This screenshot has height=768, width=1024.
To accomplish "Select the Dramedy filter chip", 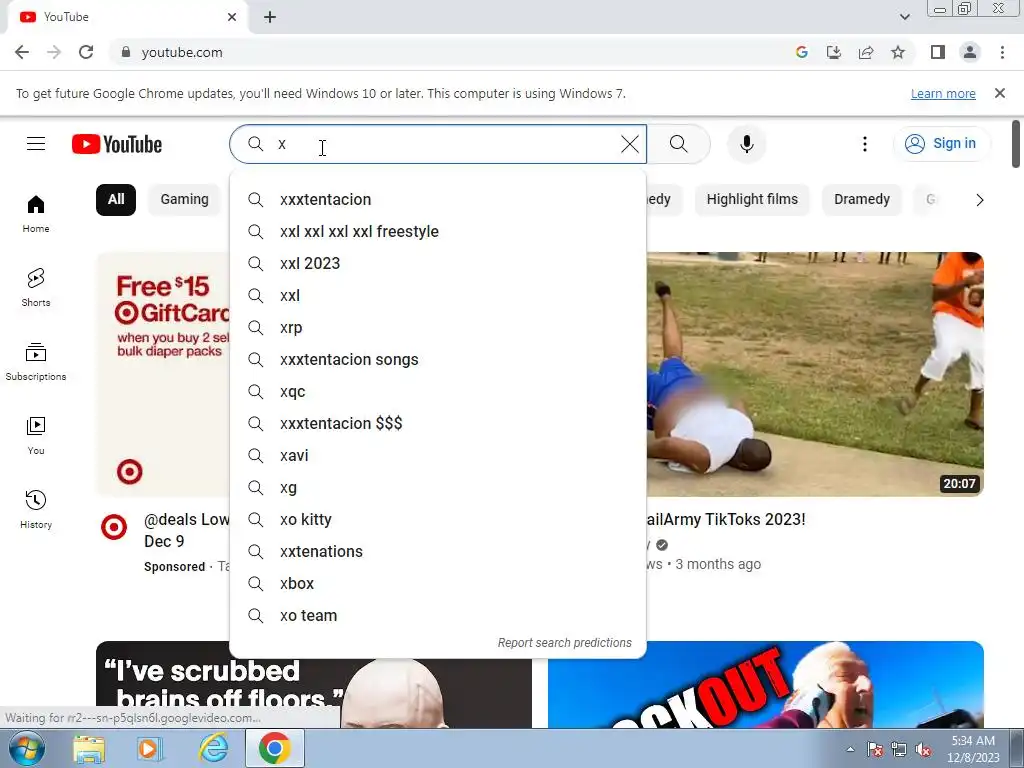I will 861,199.
